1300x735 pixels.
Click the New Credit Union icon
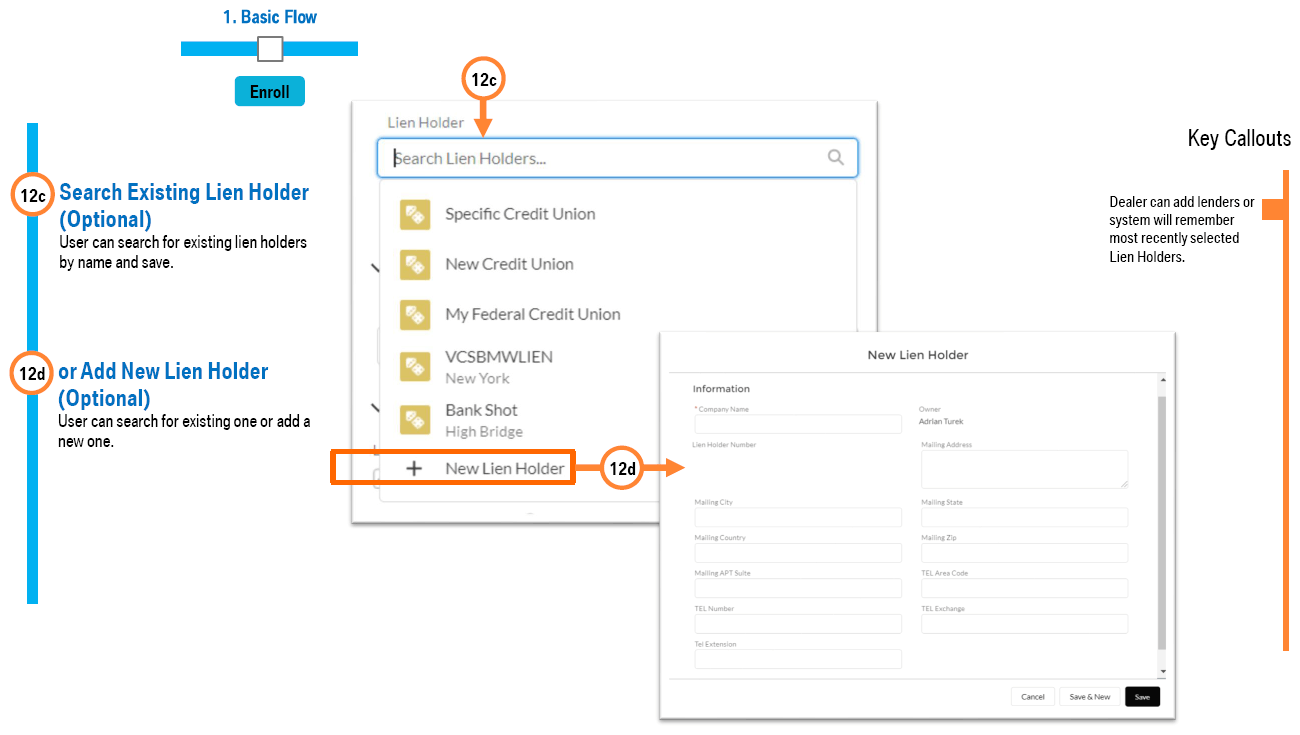415,264
